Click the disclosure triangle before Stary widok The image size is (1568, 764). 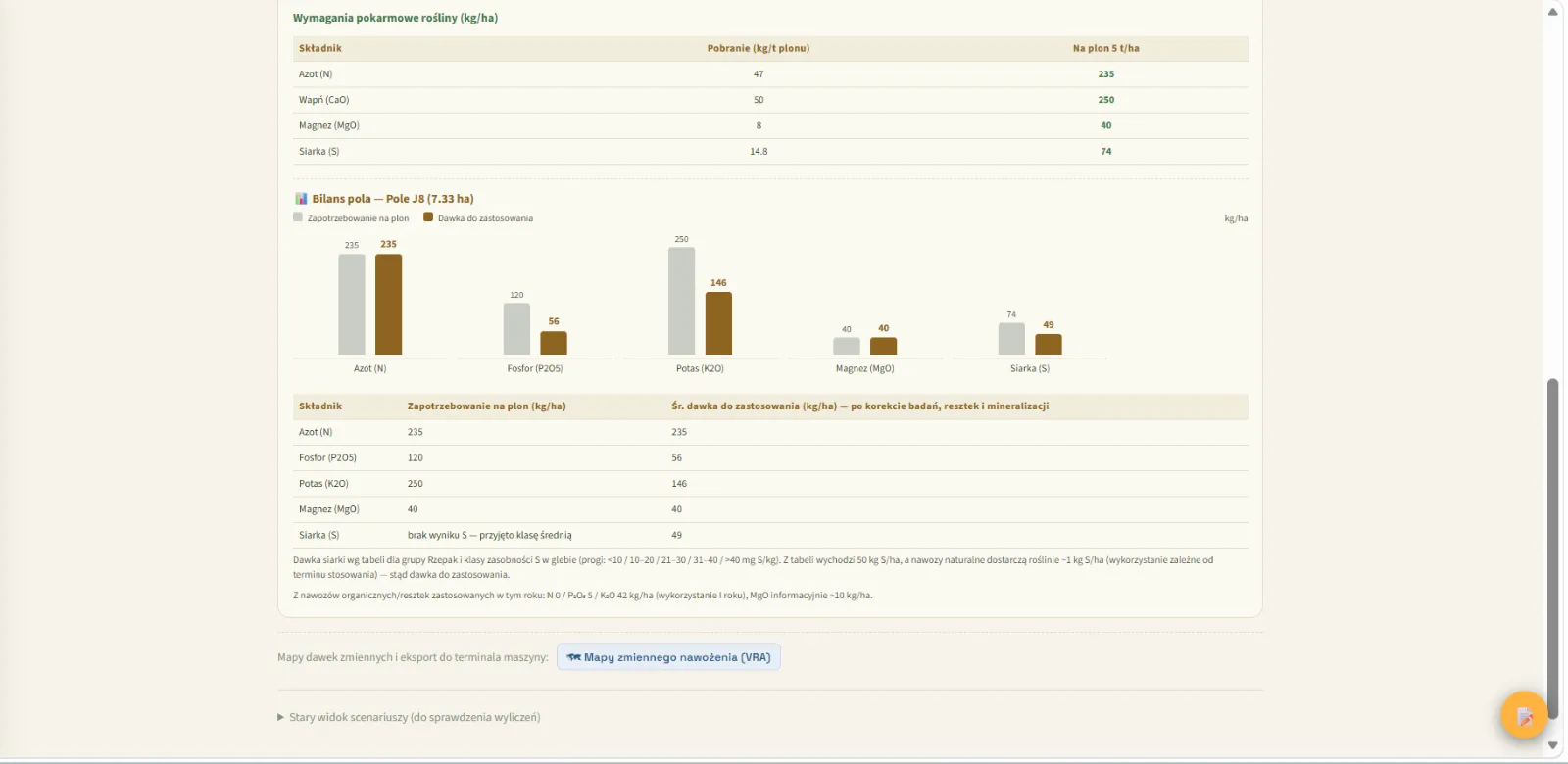[x=281, y=717]
